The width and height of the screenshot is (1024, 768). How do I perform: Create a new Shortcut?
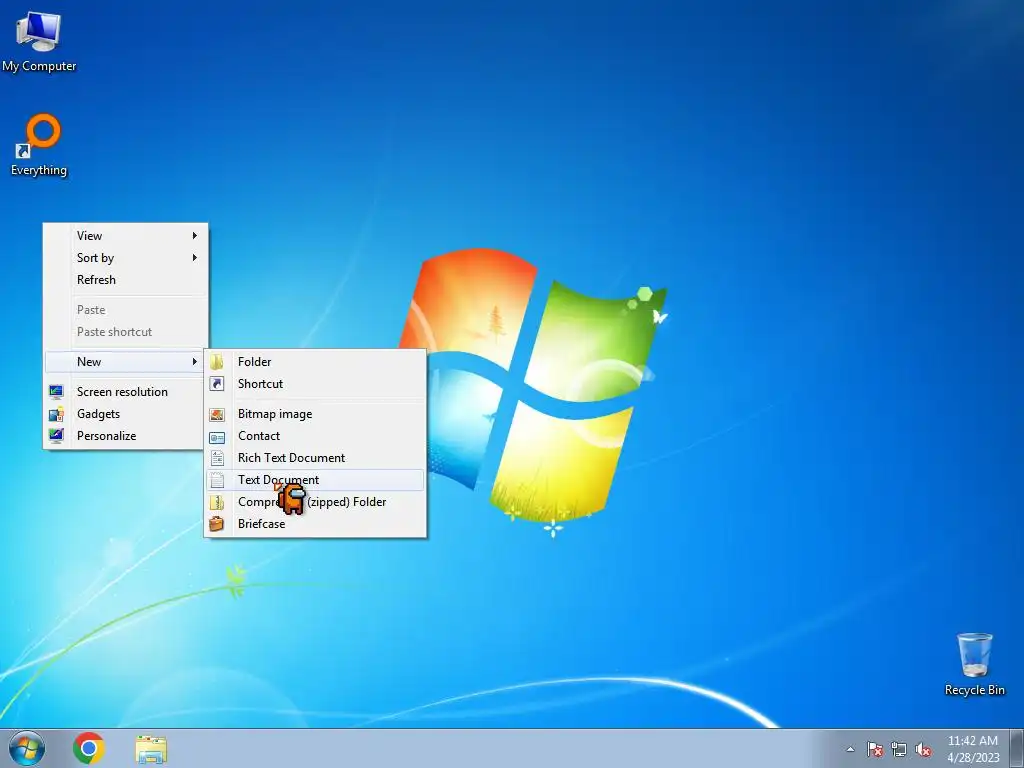pyautogui.click(x=315, y=384)
